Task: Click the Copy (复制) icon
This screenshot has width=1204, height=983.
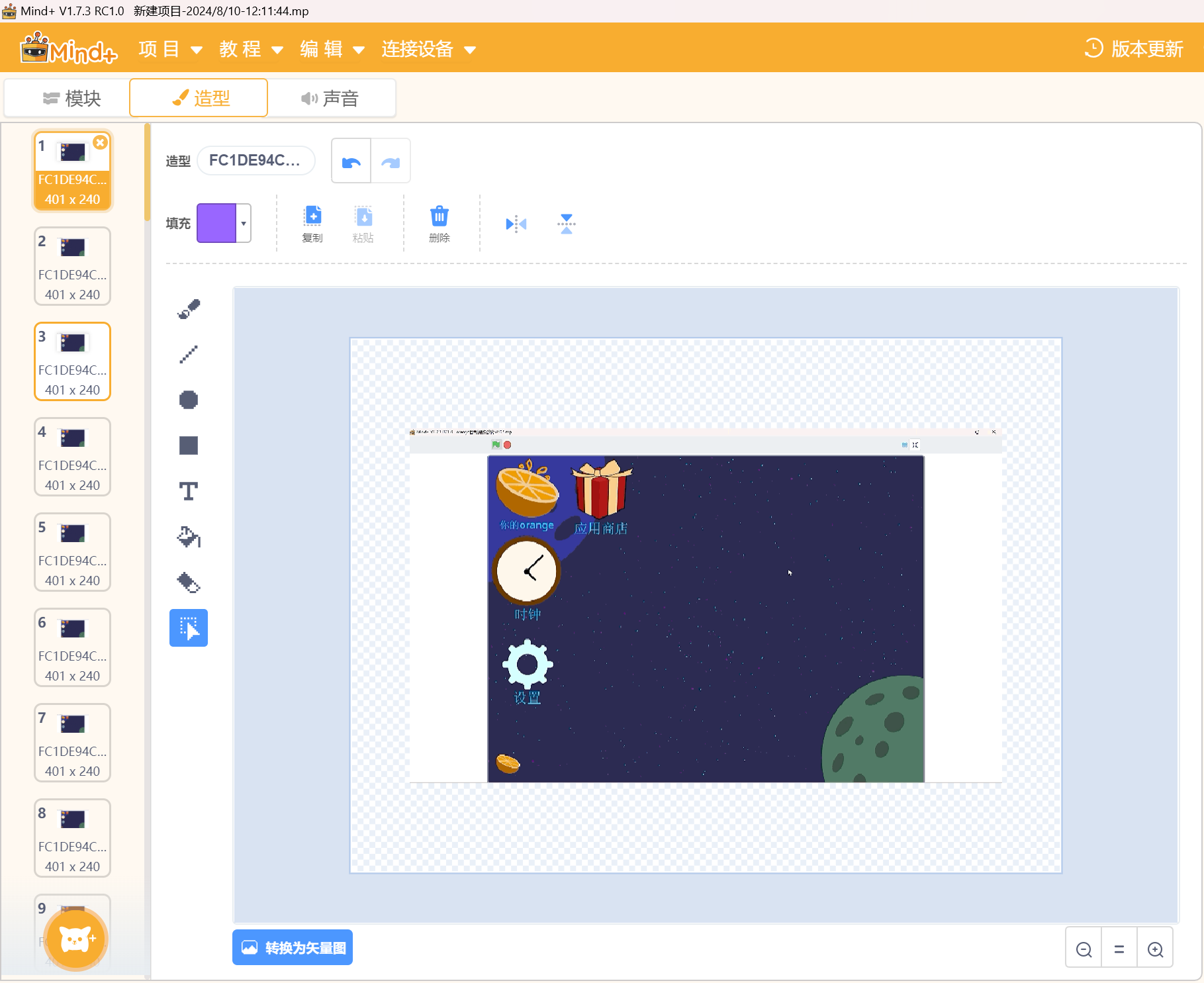Action: tap(312, 224)
